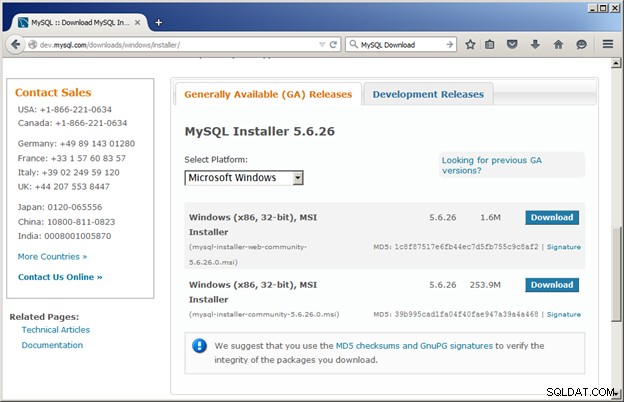Click the India phone number 0008001005870
This screenshot has width=624, height=402.
pos(78,236)
